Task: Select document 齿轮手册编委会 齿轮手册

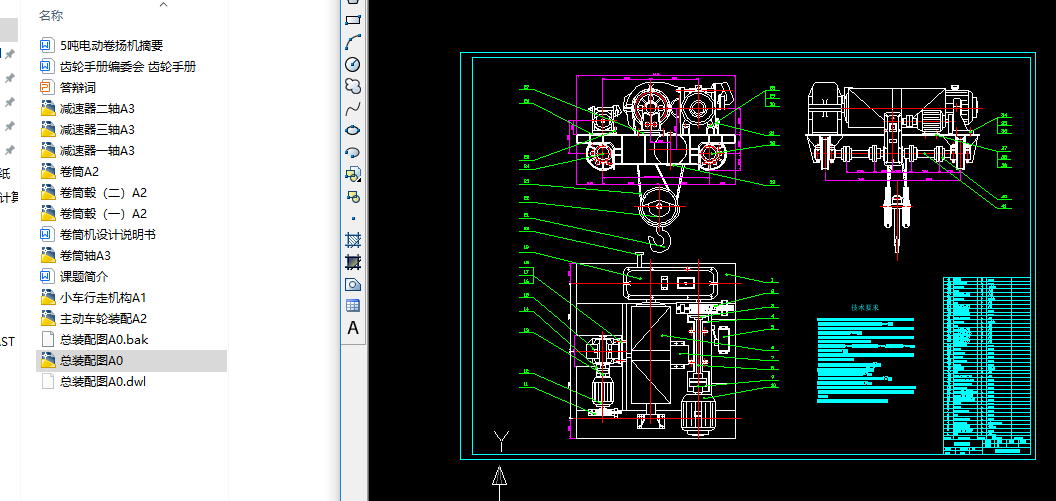Action: tap(118, 67)
